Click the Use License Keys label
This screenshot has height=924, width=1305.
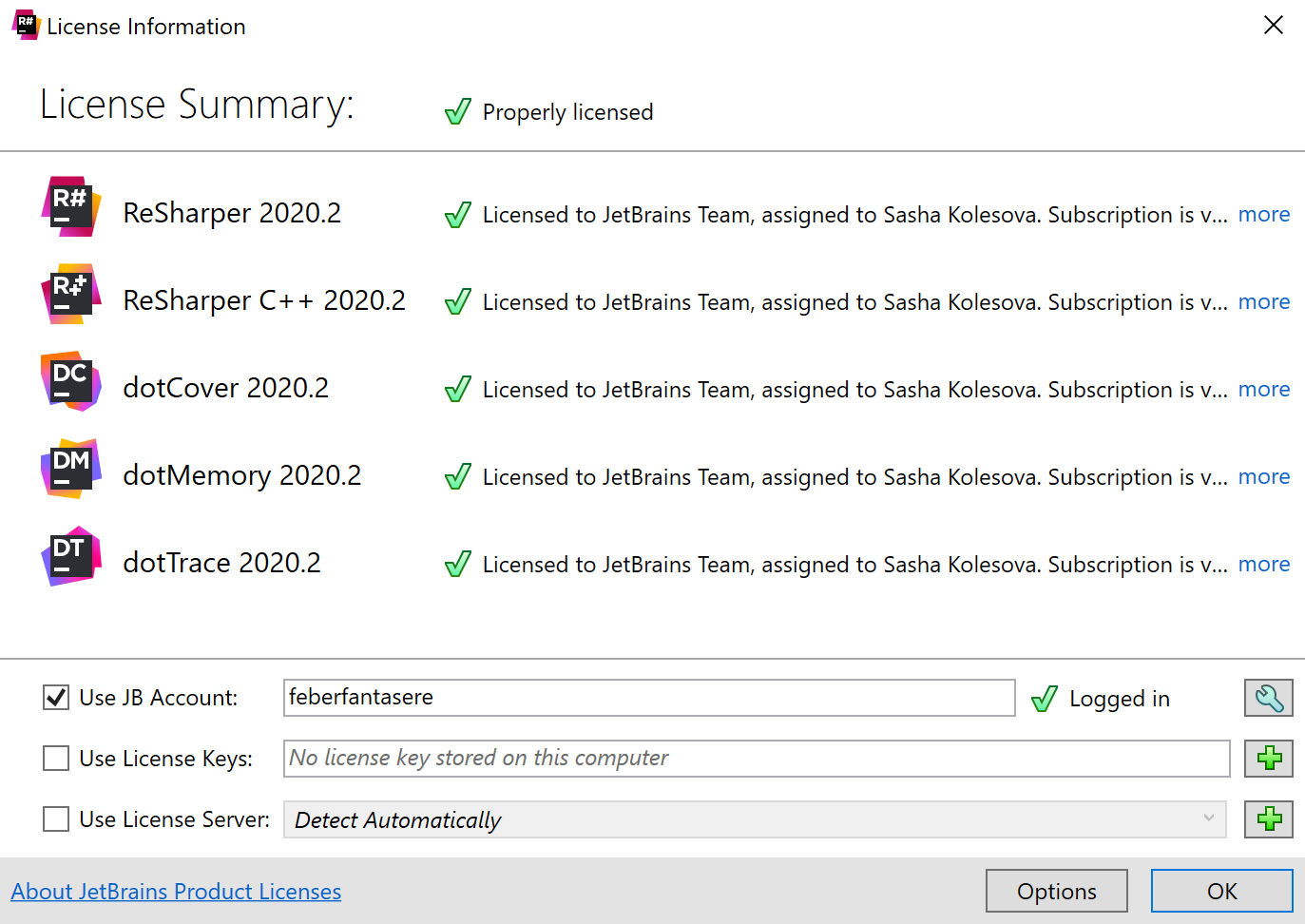166,759
